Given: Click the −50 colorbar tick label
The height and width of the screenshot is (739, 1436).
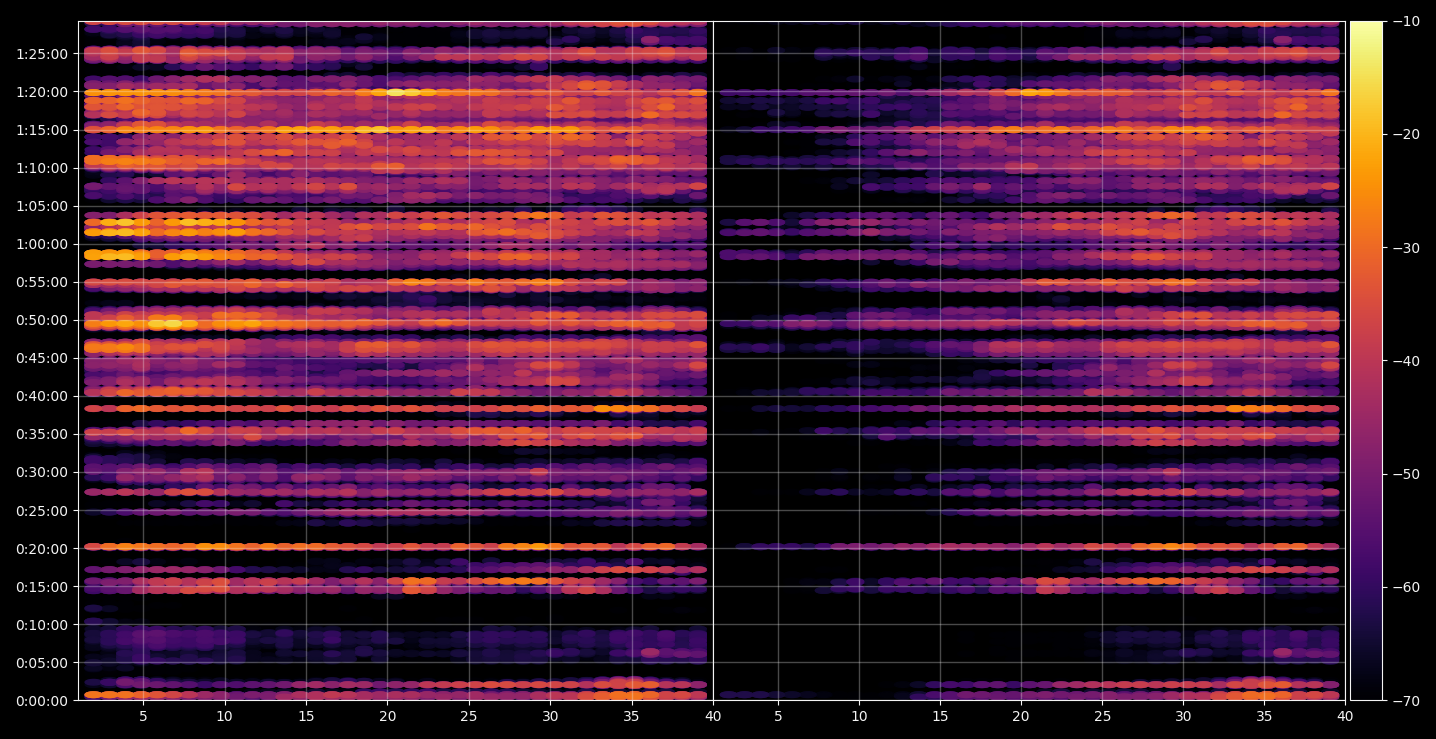Looking at the screenshot, I should pyautogui.click(x=1405, y=474).
